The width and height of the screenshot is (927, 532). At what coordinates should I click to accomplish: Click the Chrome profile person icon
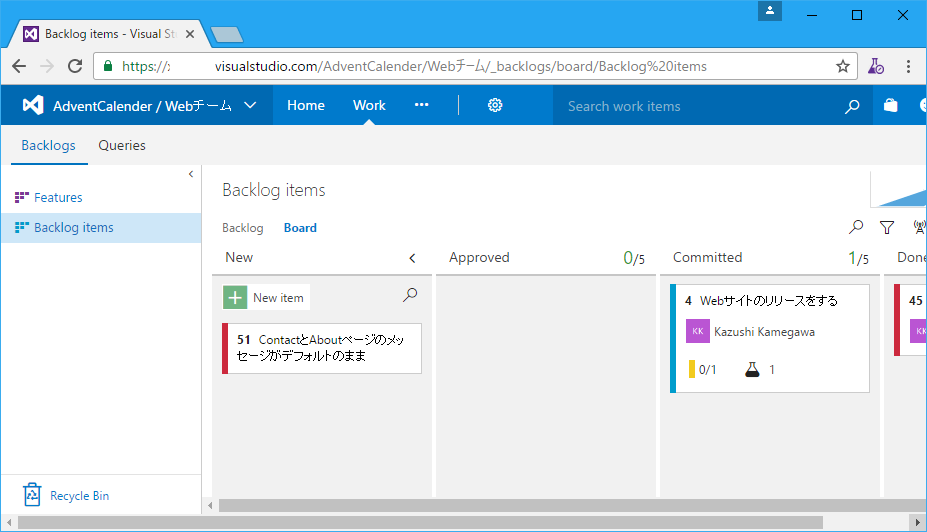pos(770,11)
